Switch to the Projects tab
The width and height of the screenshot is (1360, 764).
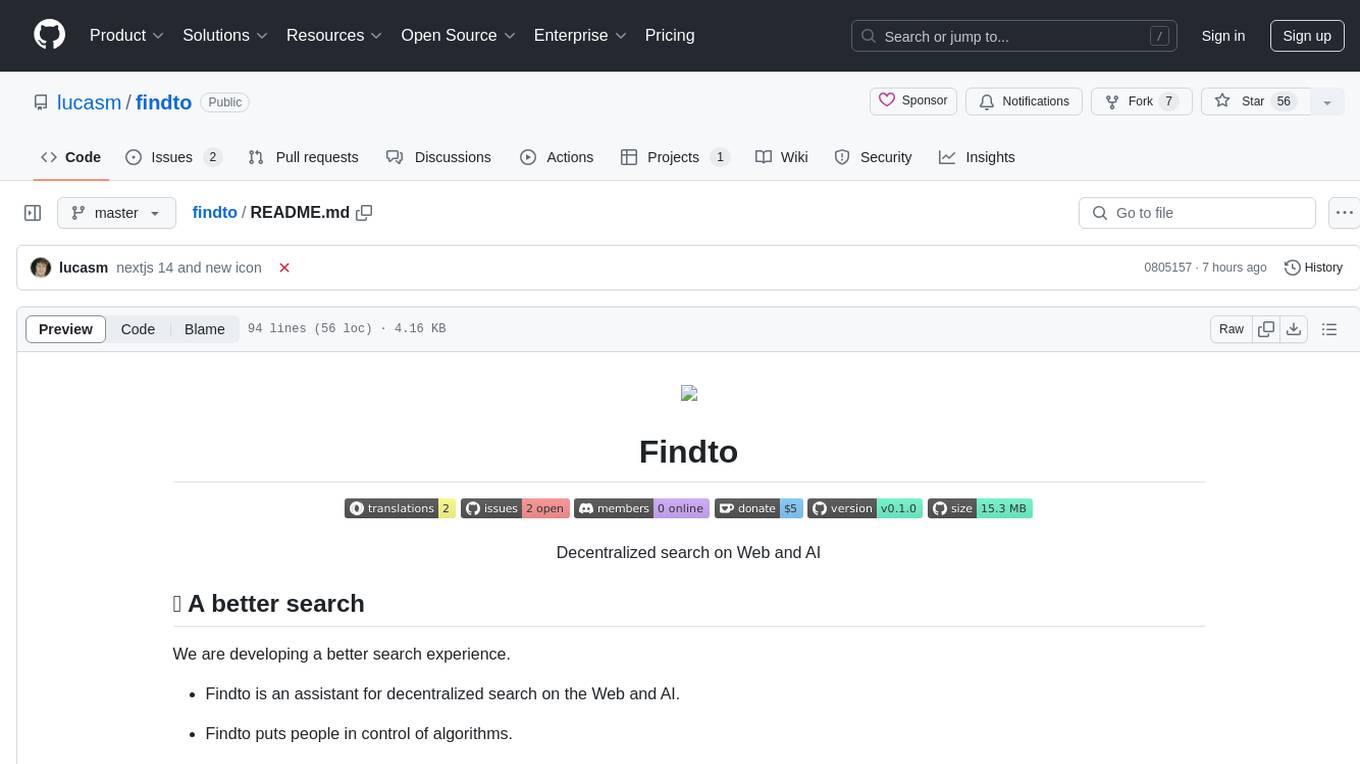click(675, 157)
